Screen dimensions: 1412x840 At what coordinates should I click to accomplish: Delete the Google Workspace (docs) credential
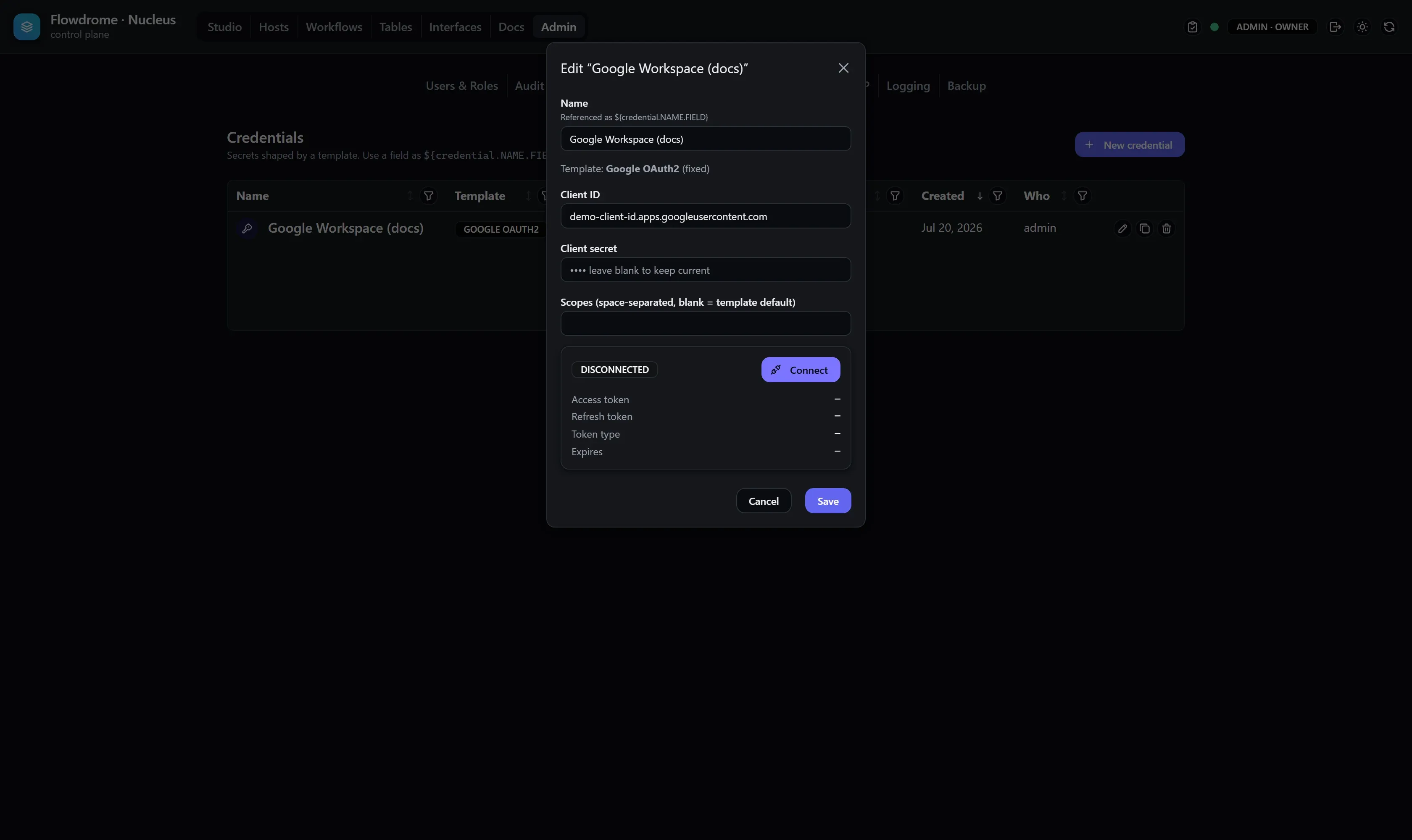coord(1167,228)
